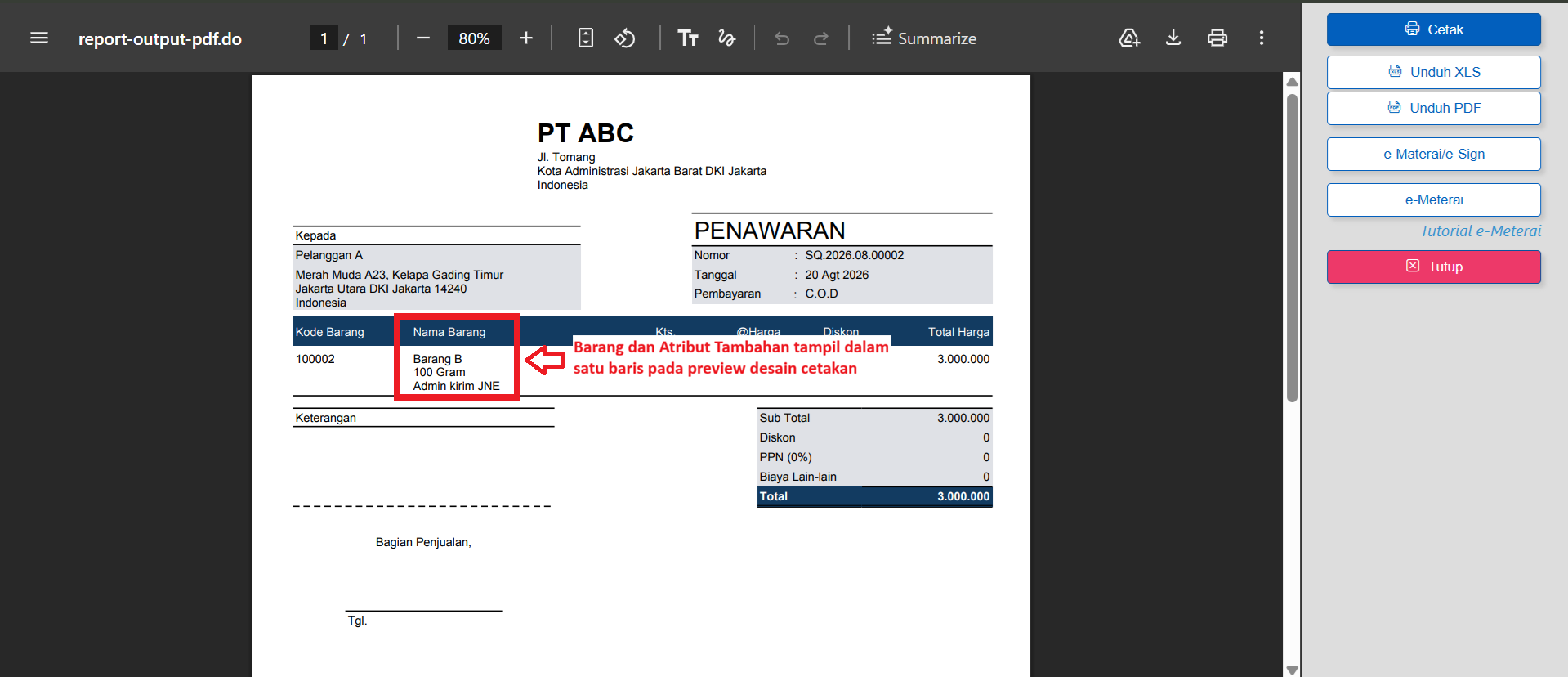Open the PDF sidebar hamburger menu

39,38
